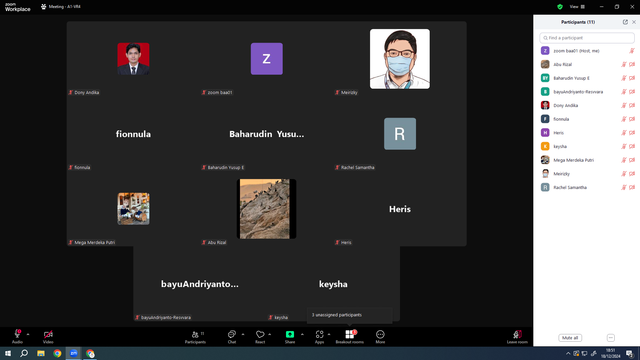Click the taskbar clock and date
The width and height of the screenshot is (640, 360).
point(611,353)
